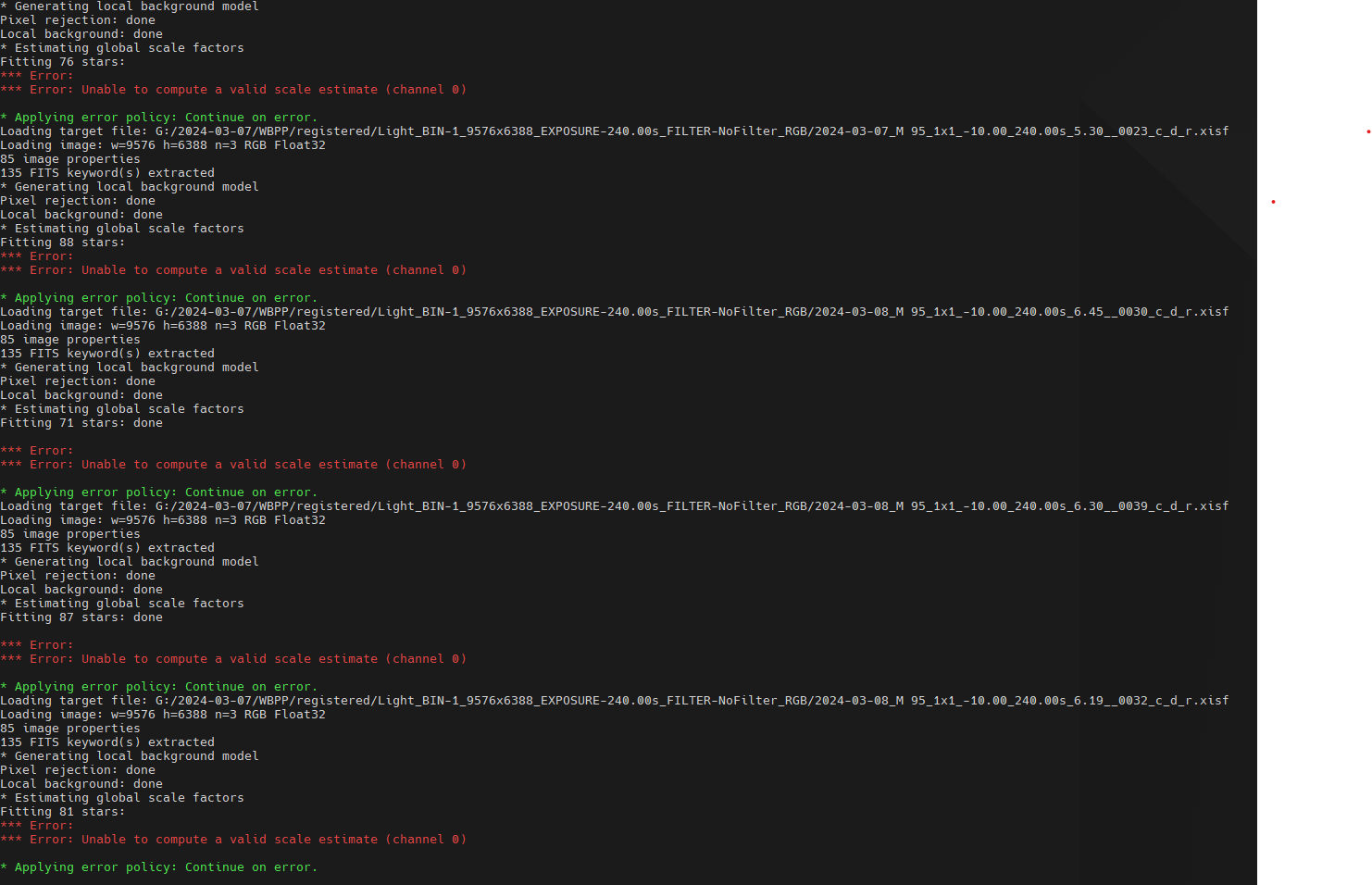
Task: Select the "Fitting 88 stars:" console line
Action: click(x=62, y=243)
